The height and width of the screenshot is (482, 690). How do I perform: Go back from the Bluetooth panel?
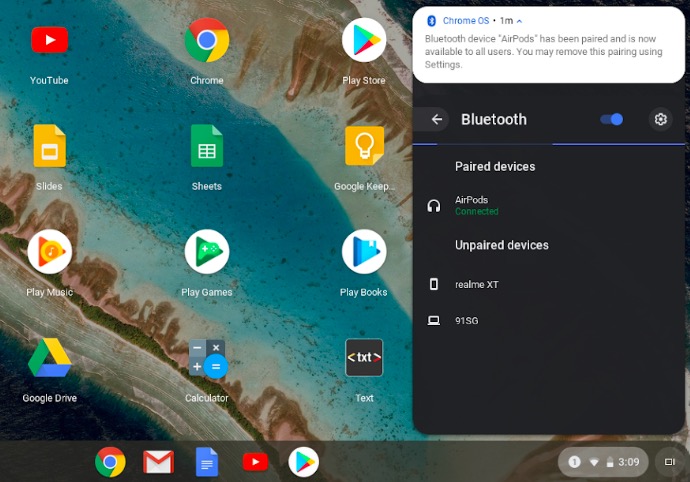coord(437,119)
